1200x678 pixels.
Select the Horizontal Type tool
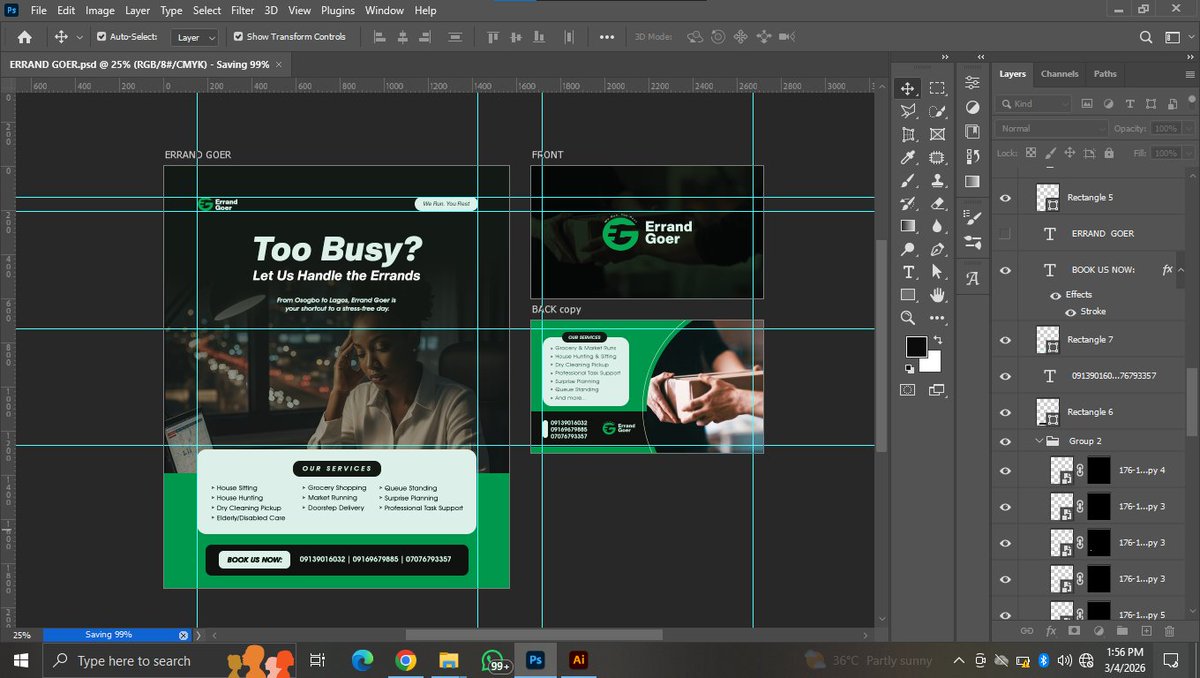coord(908,272)
